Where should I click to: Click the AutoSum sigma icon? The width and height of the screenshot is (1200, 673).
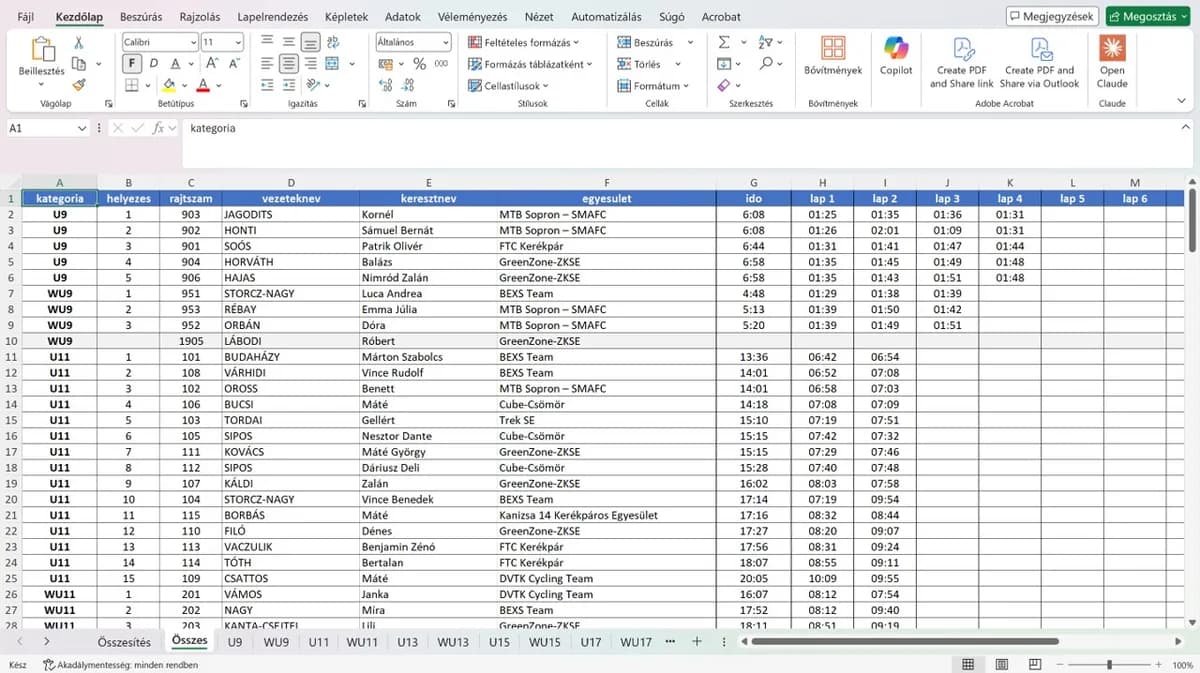pos(724,43)
